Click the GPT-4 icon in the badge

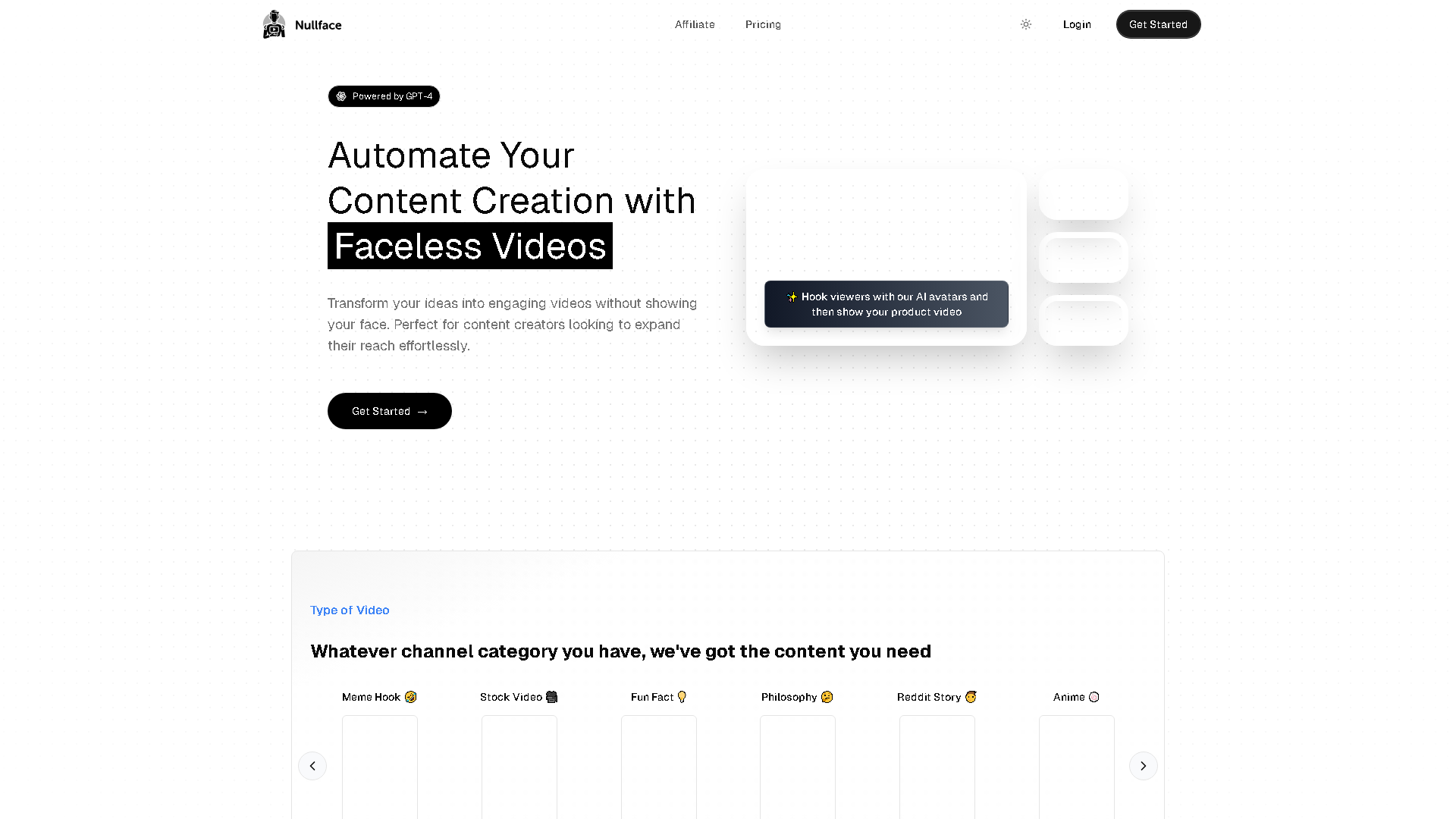click(343, 96)
